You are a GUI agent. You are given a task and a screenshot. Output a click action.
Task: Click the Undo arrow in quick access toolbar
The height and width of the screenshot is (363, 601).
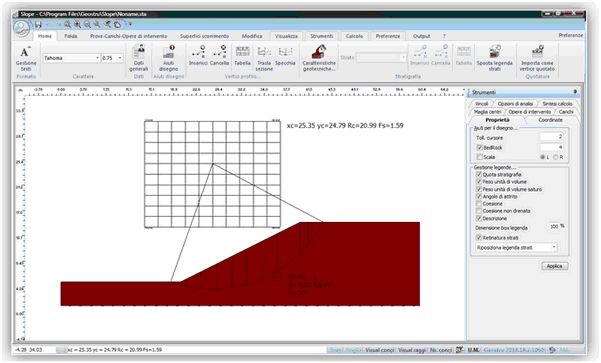[48, 25]
